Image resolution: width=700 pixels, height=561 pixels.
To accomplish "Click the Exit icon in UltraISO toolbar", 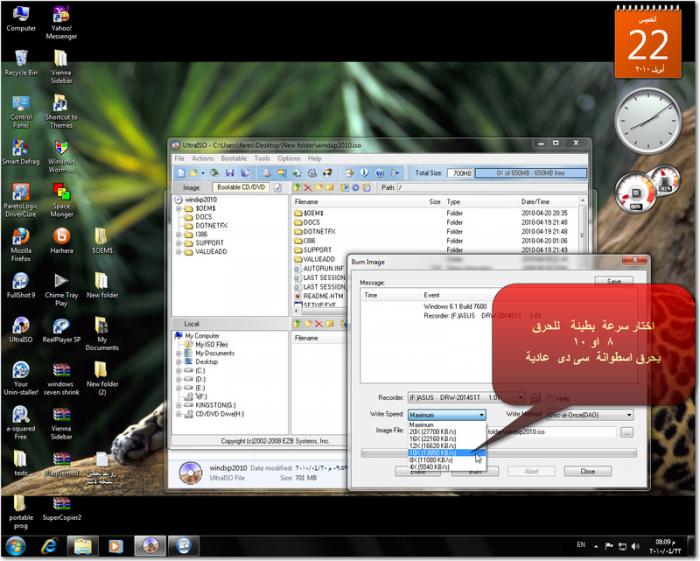I will (x=395, y=173).
